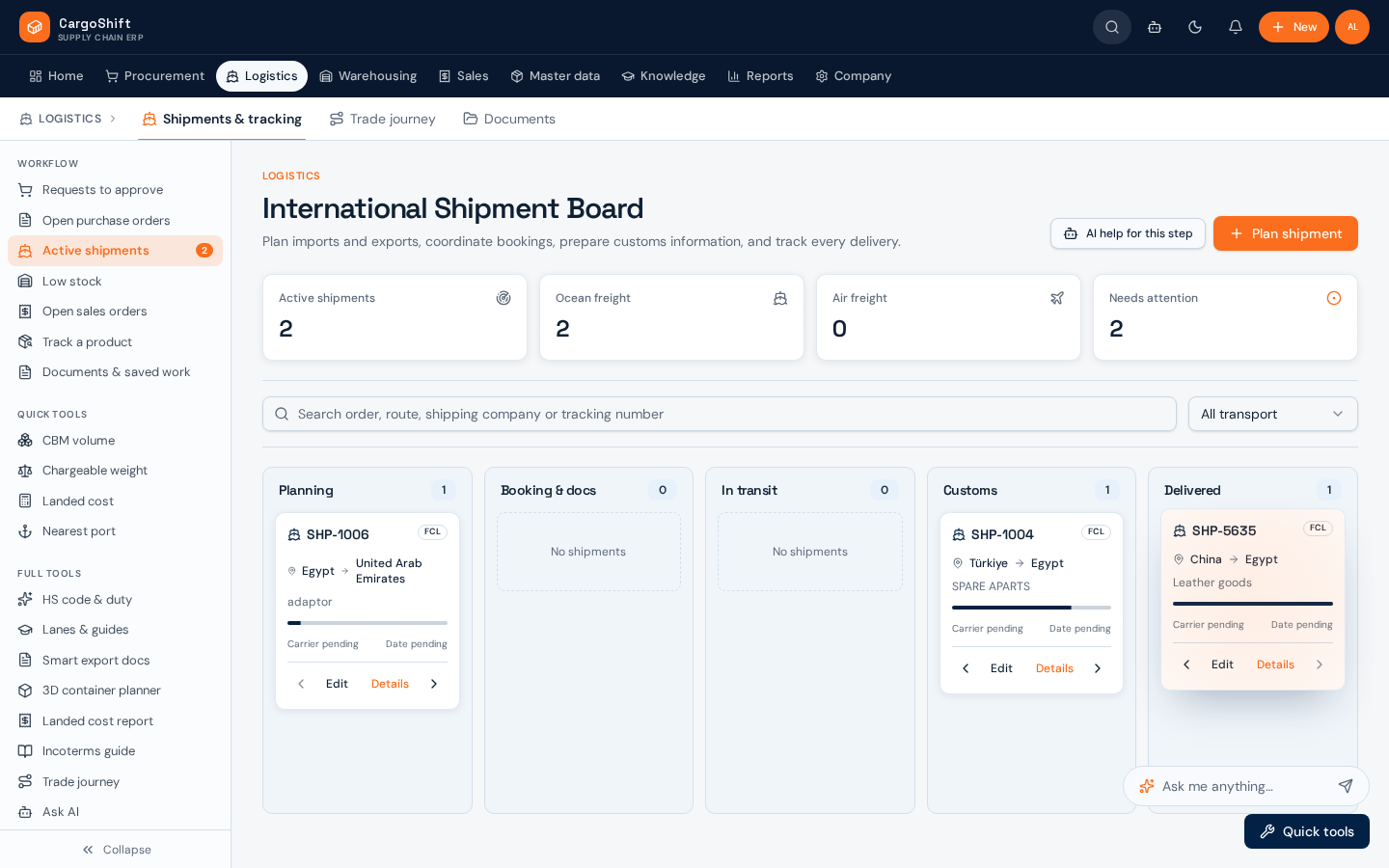
Task: Click the CargoShift logo
Action: [81, 27]
